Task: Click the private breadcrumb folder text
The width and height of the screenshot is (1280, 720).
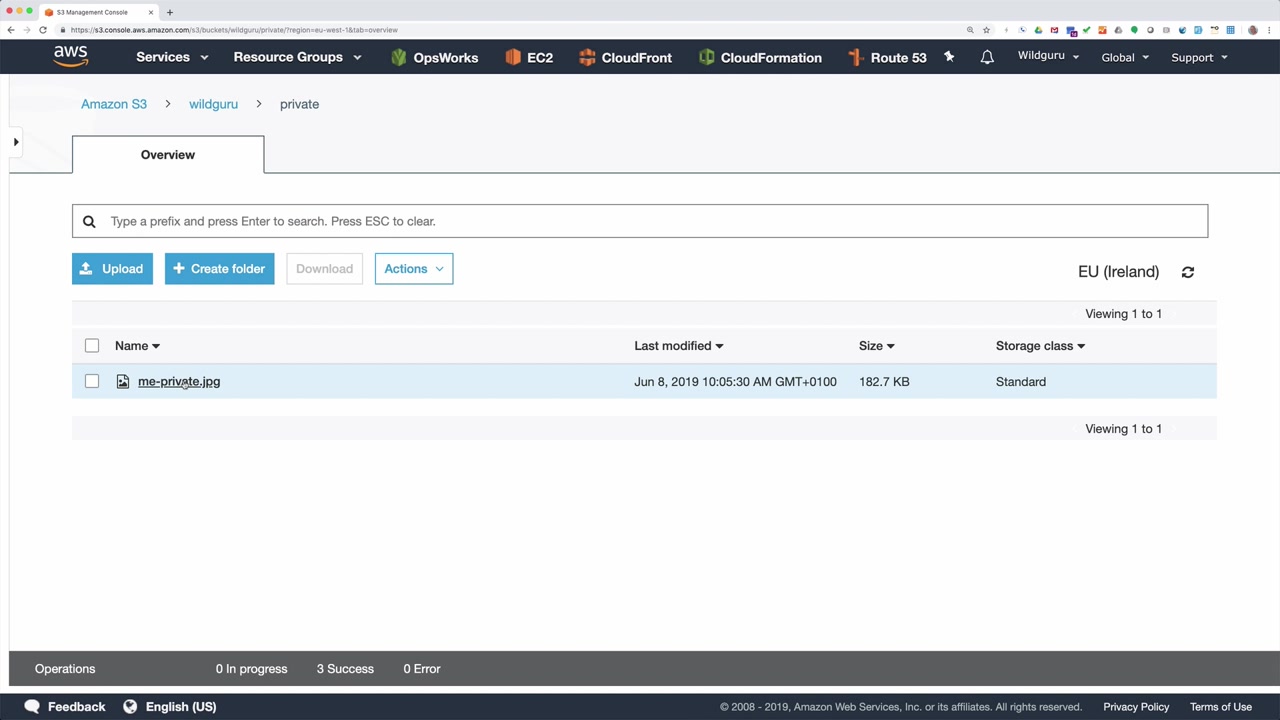Action: (299, 104)
